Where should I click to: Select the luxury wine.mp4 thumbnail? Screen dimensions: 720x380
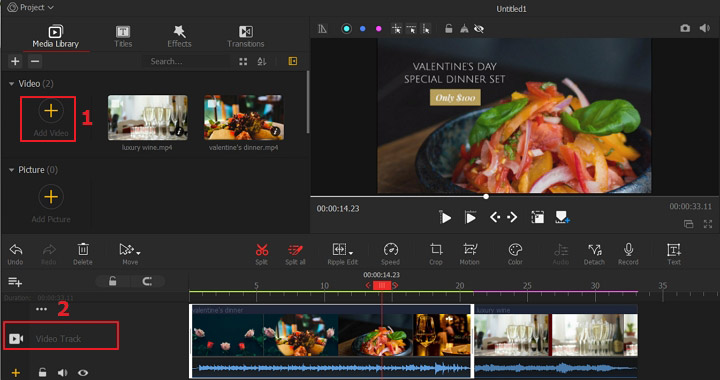[147, 117]
